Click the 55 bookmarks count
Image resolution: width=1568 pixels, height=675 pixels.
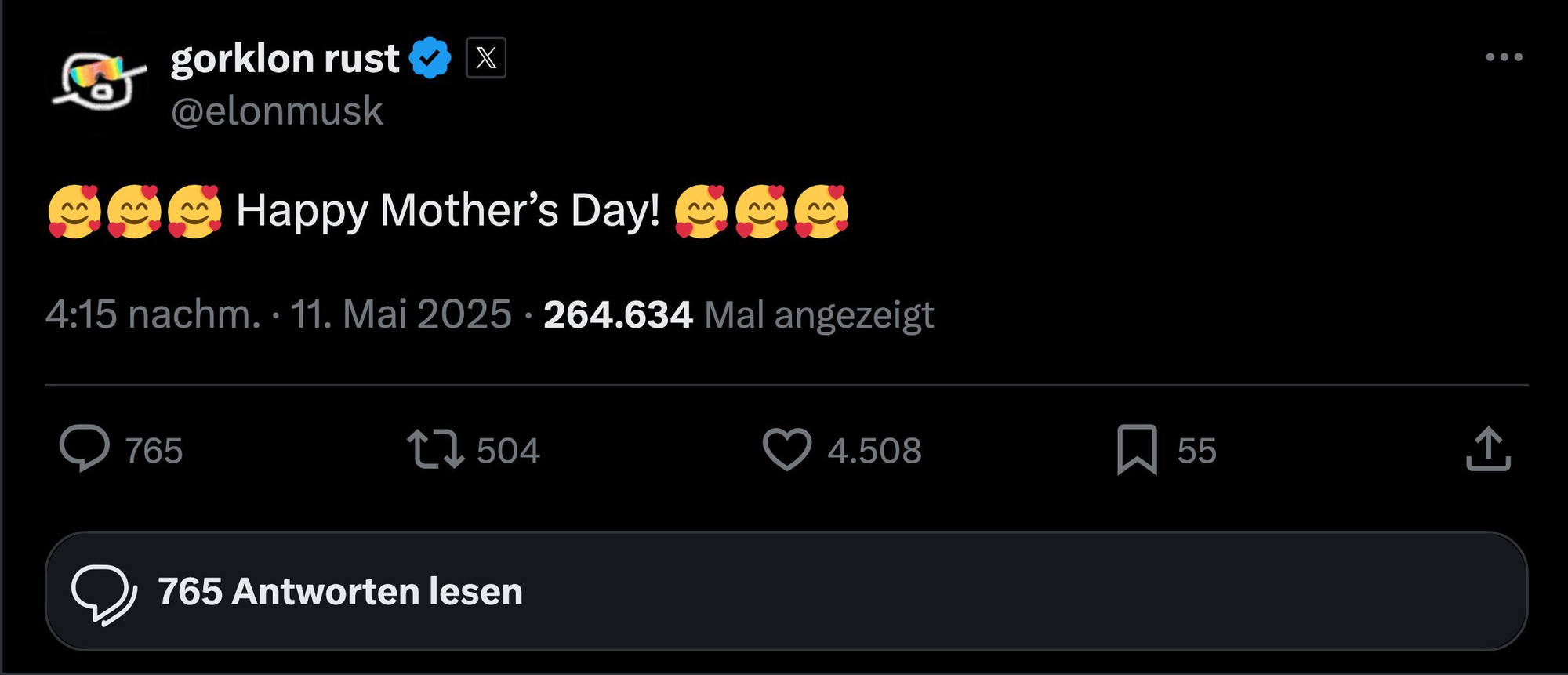1196,451
